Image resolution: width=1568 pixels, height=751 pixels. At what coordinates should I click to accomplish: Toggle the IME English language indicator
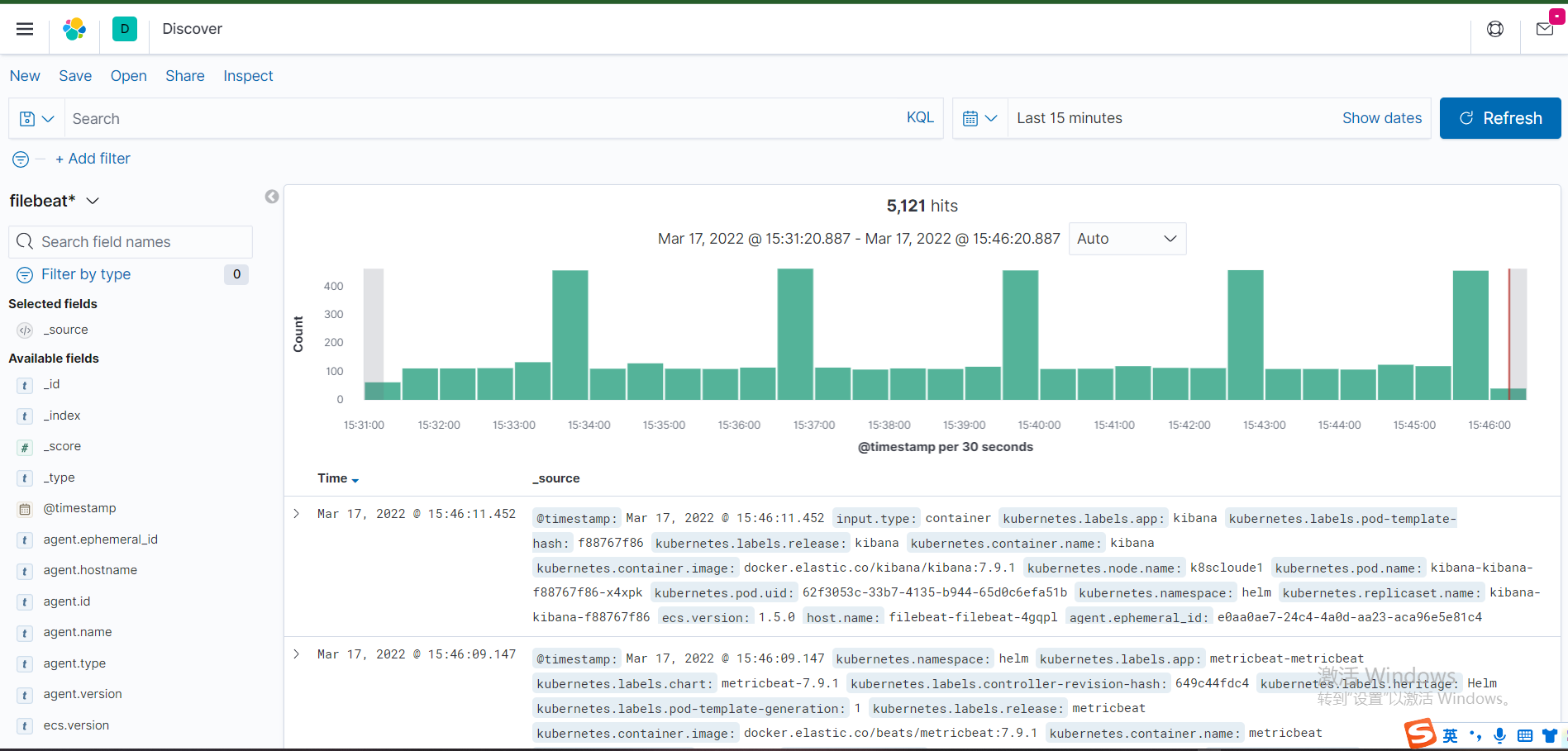pos(1451,735)
